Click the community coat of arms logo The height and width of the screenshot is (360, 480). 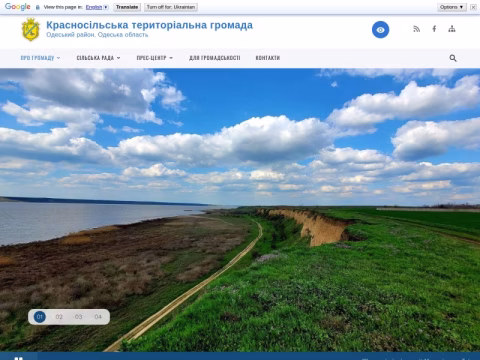31,30
